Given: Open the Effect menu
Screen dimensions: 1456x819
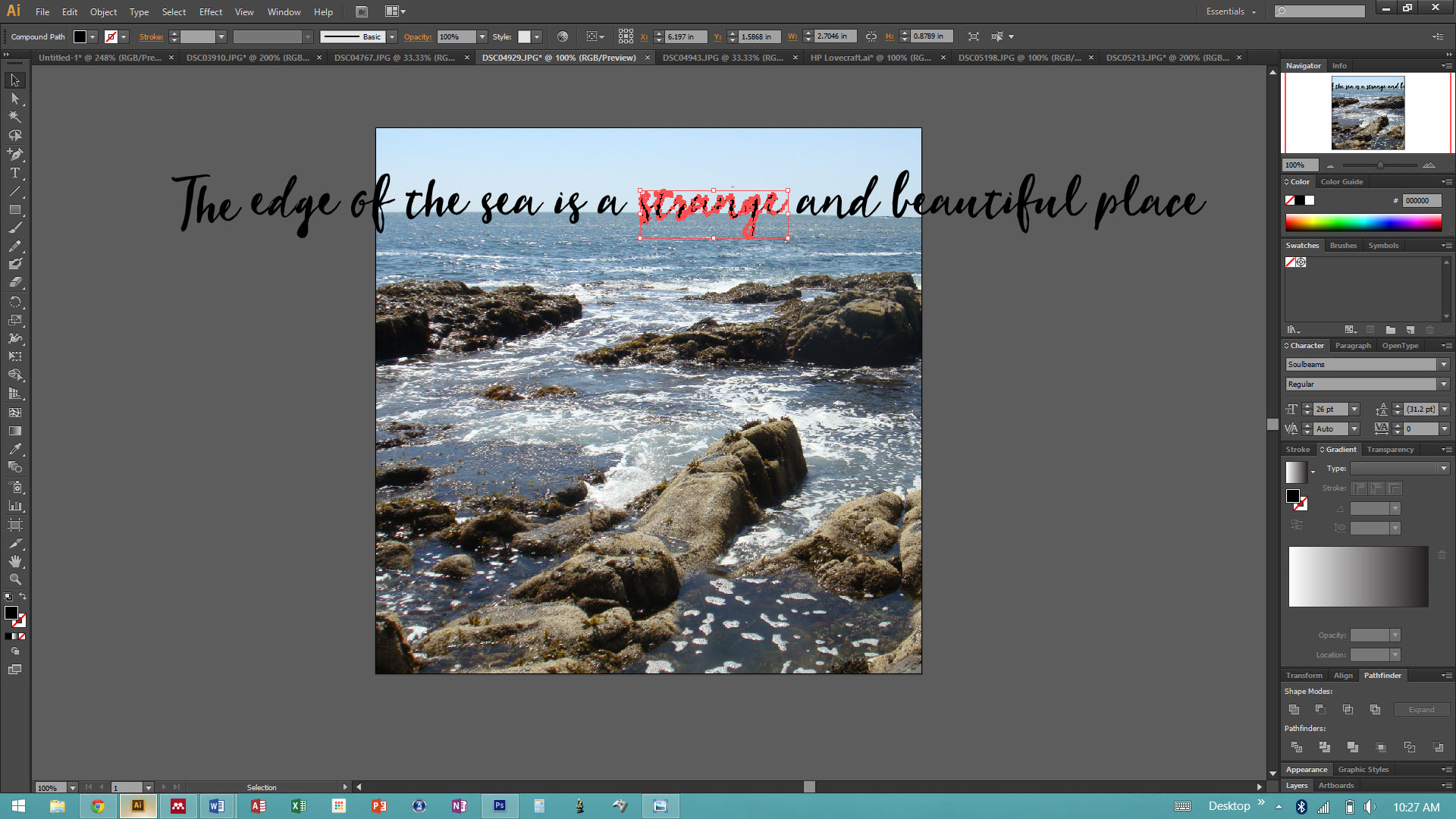Looking at the screenshot, I should pyautogui.click(x=210, y=11).
